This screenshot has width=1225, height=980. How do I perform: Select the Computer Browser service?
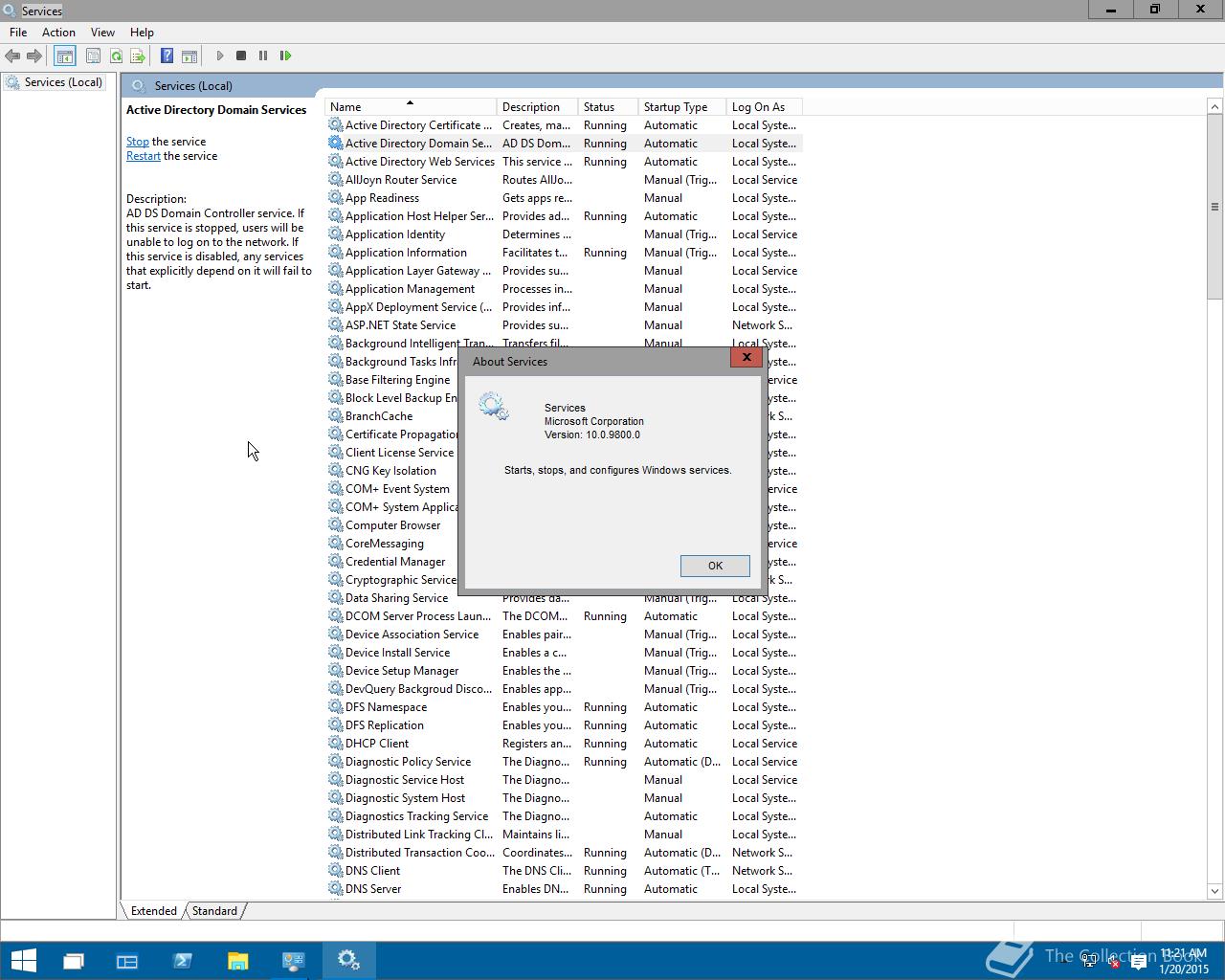tap(392, 525)
